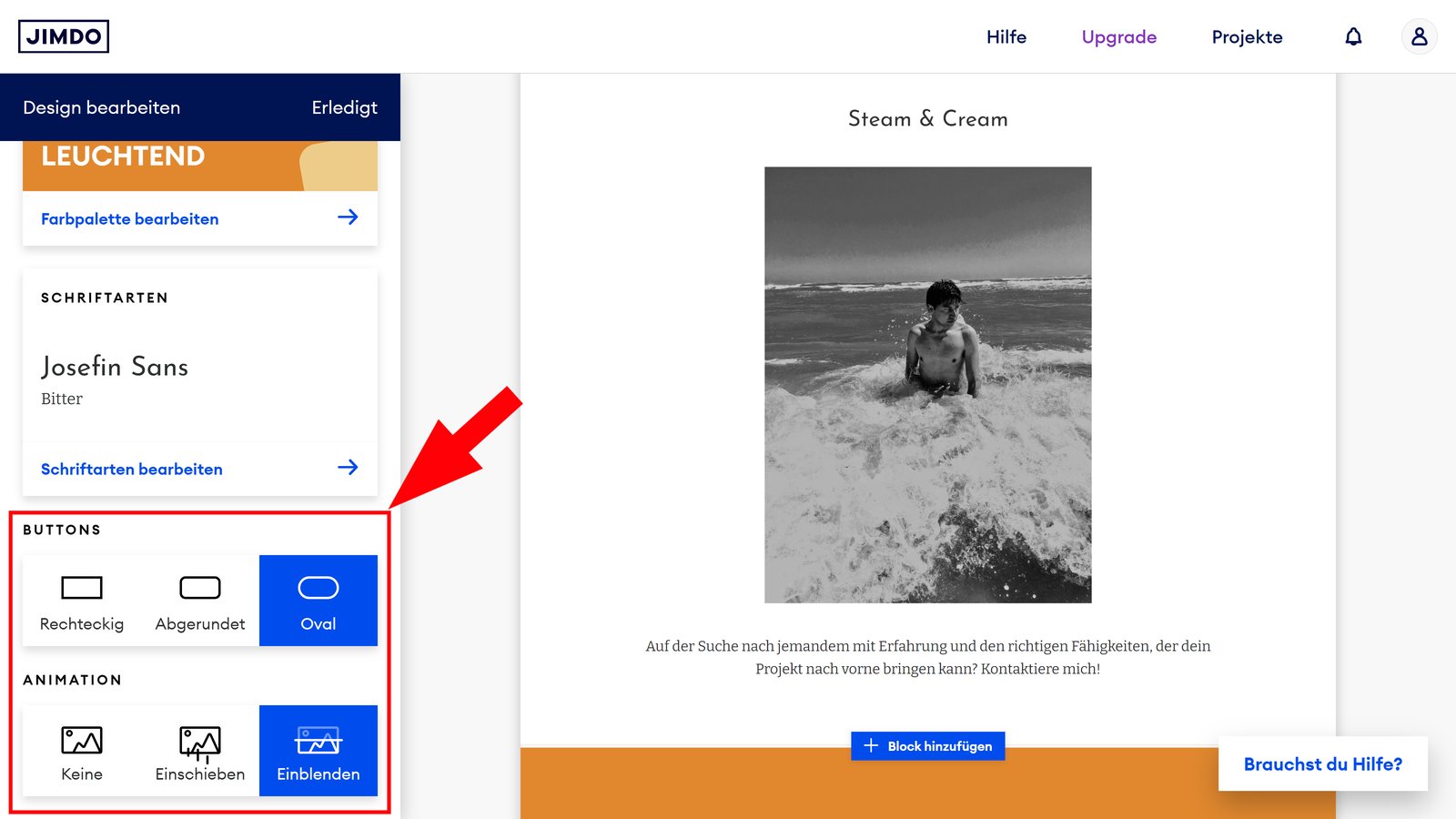This screenshot has height=819, width=1456.
Task: Open the user profile icon
Action: point(1419,36)
